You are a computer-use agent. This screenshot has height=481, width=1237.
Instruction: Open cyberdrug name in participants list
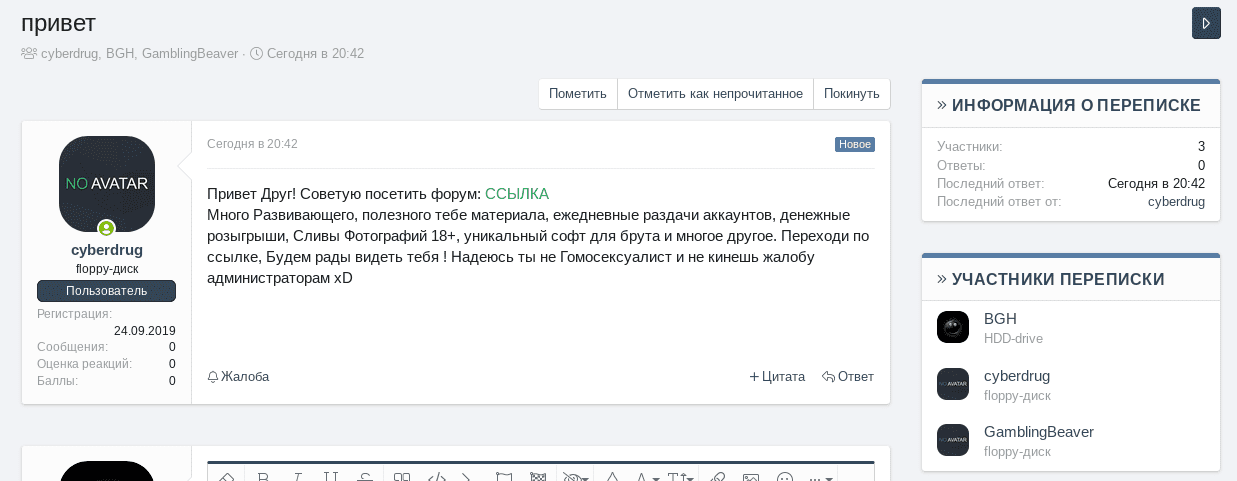point(1017,376)
